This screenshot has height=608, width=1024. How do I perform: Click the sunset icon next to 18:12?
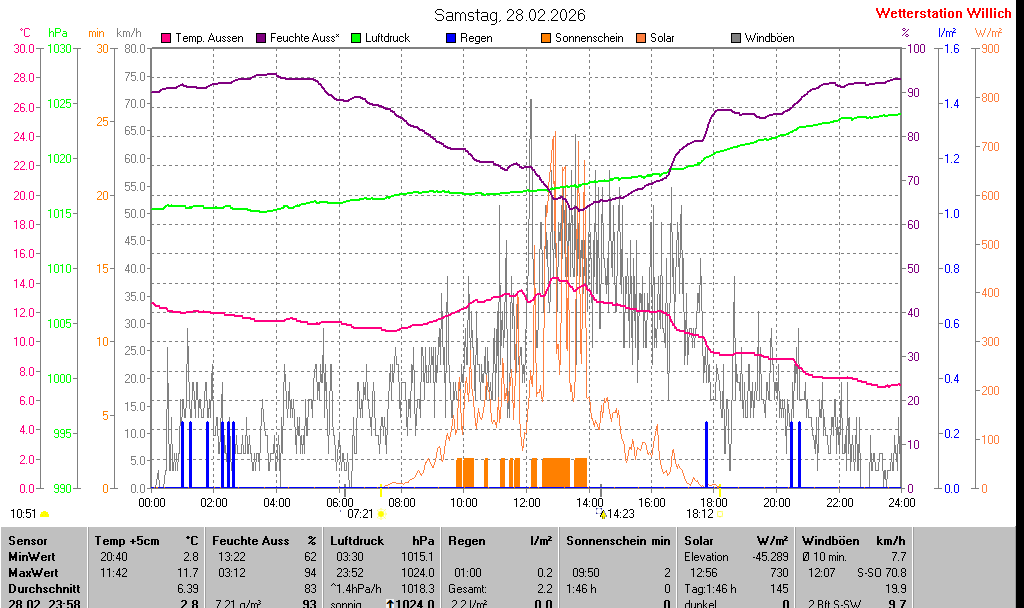tap(720, 514)
